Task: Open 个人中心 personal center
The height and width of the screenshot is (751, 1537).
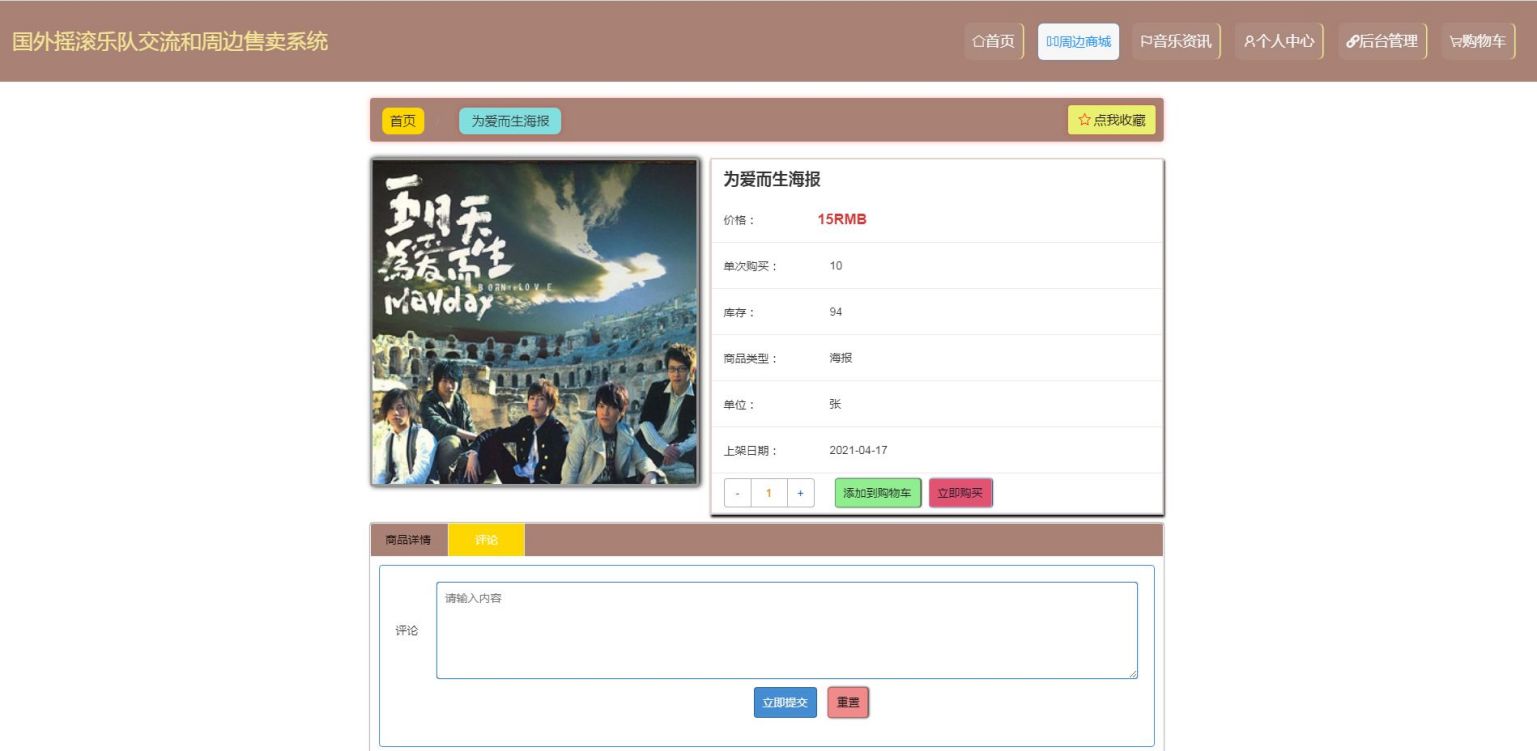Action: point(1279,41)
